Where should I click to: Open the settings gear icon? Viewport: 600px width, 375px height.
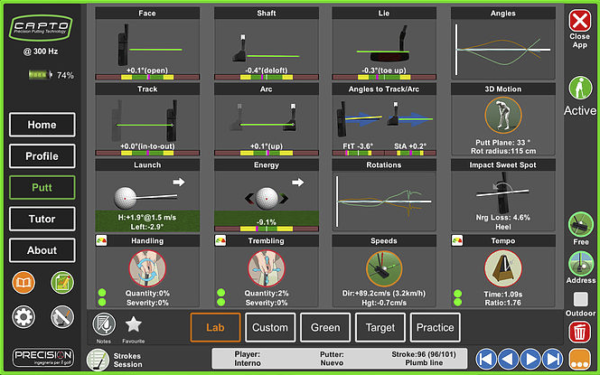[23, 317]
